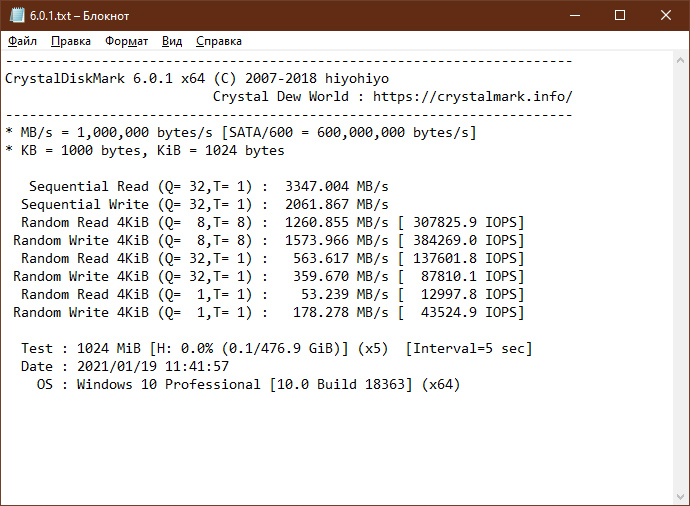This screenshot has height=506, width=690.
Task: Open the Вид menu
Action: (x=172, y=41)
